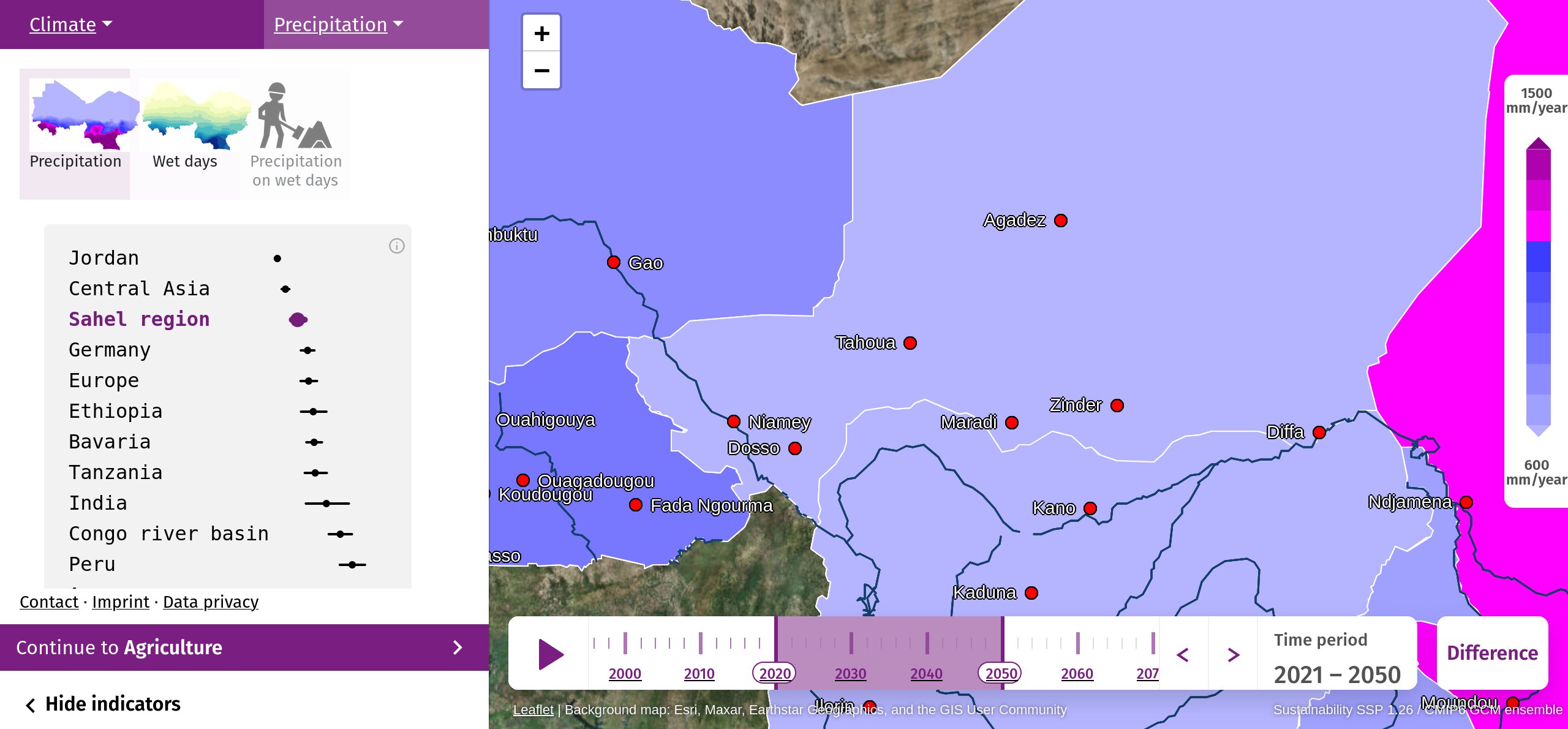Select Sahel region in the list

pos(139,319)
